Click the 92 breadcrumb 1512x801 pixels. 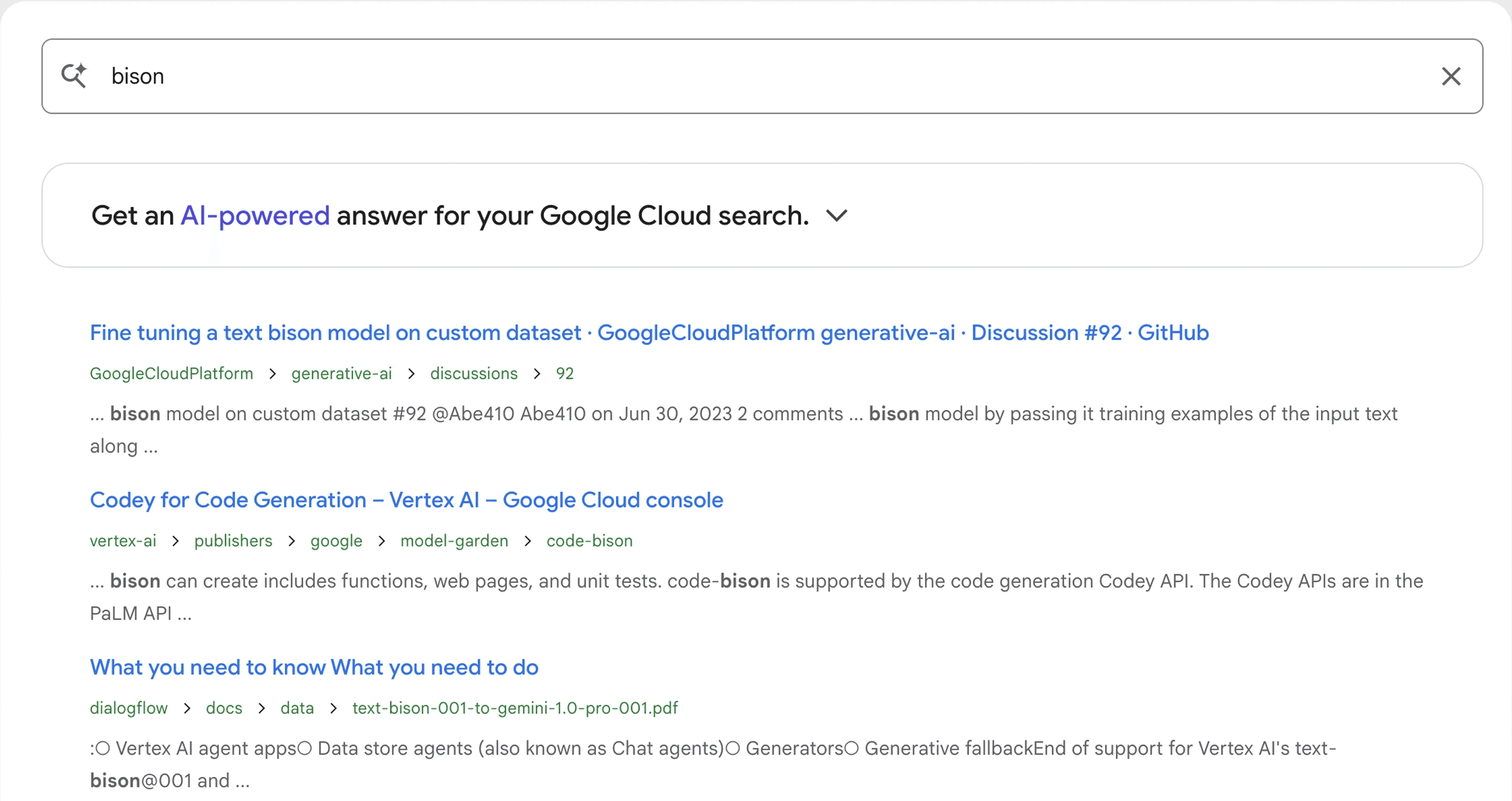pyautogui.click(x=565, y=374)
